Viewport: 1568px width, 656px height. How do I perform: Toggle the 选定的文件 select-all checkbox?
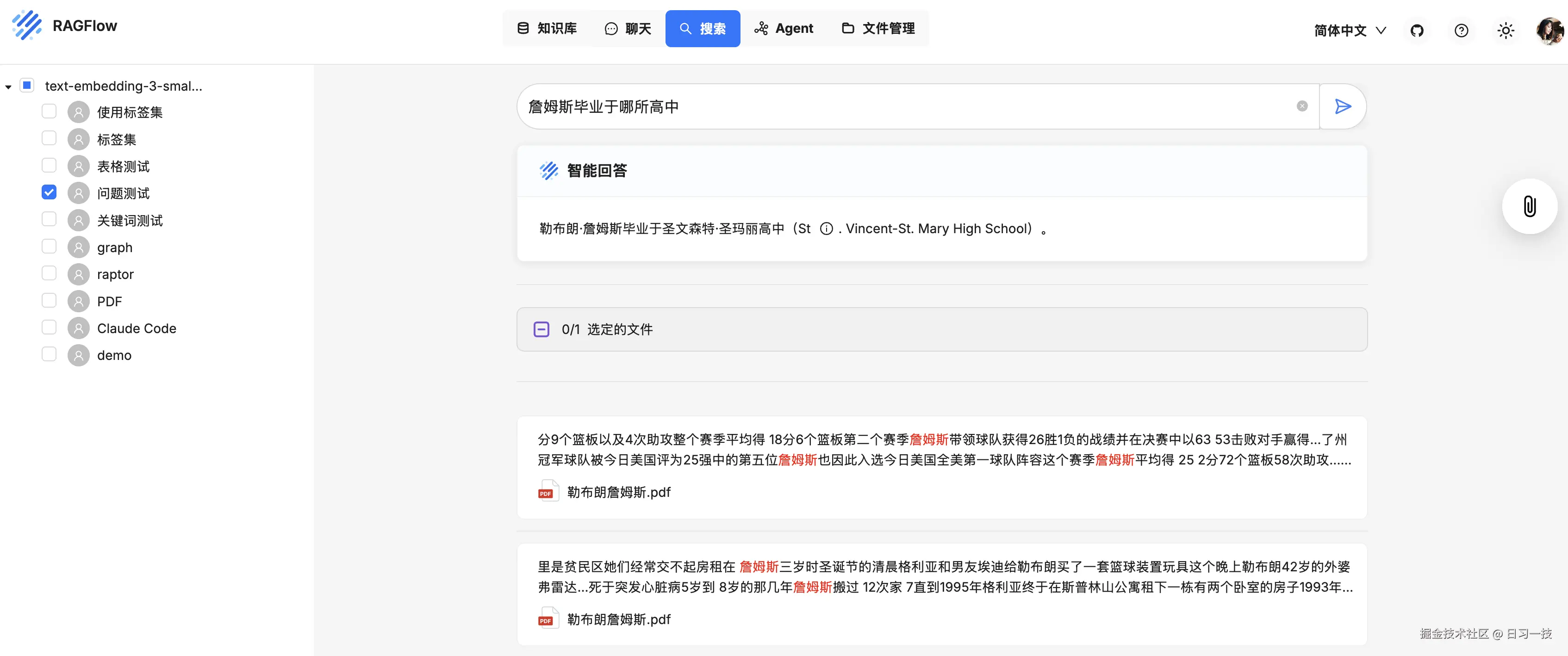[x=541, y=329]
